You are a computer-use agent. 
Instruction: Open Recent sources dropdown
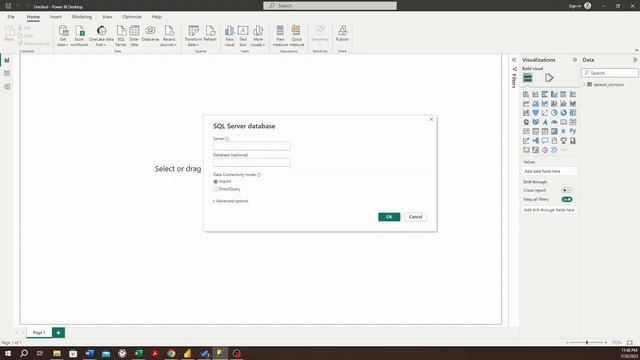tap(169, 36)
